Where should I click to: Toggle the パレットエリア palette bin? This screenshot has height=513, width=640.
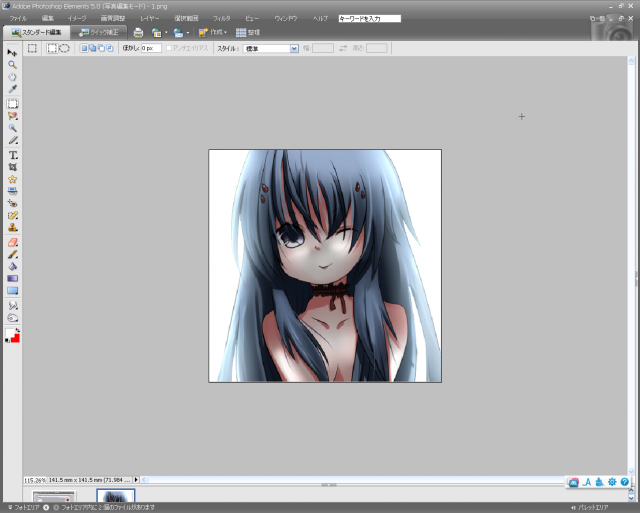click(x=590, y=507)
